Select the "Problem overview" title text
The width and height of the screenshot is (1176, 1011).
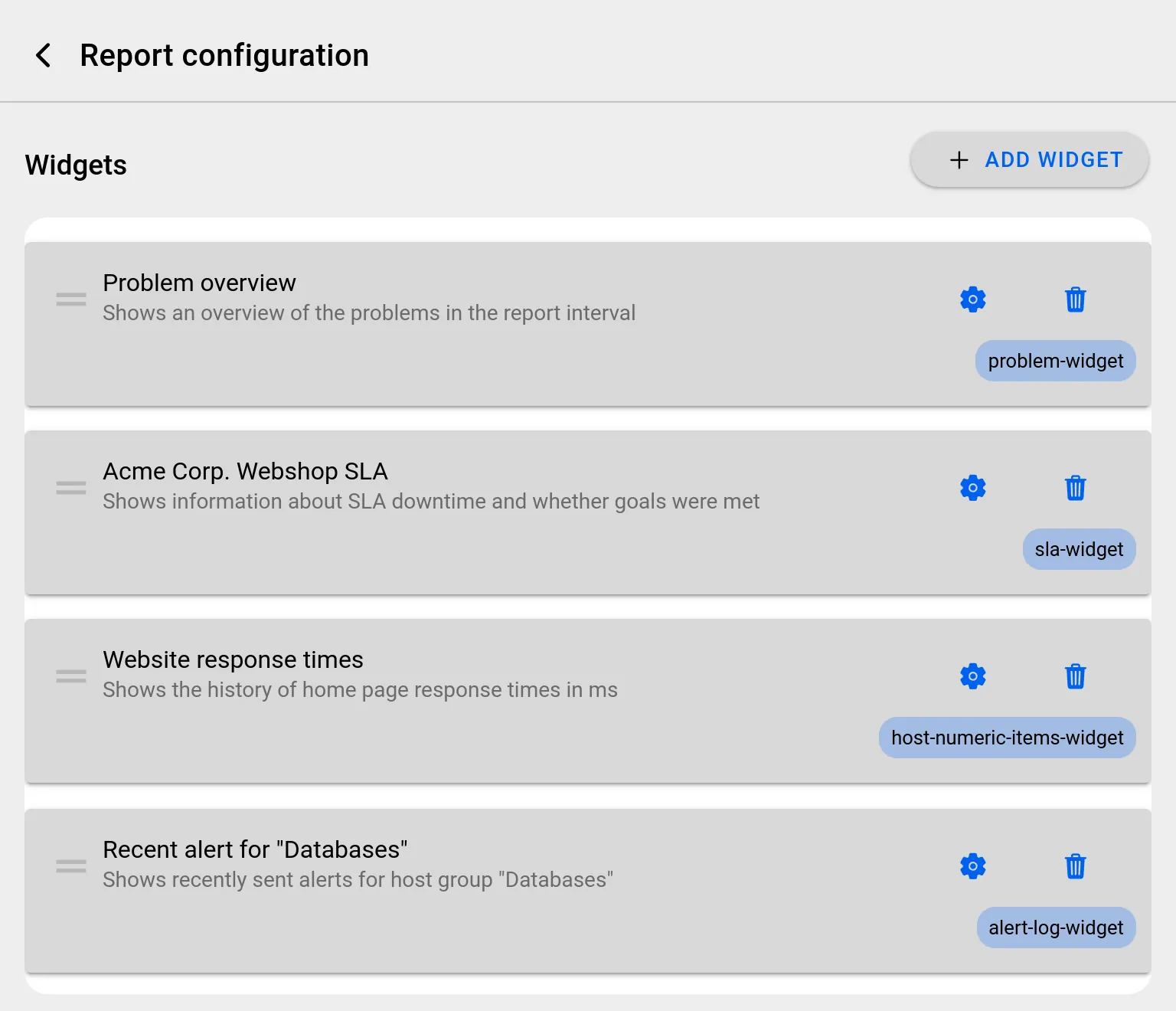coord(199,283)
